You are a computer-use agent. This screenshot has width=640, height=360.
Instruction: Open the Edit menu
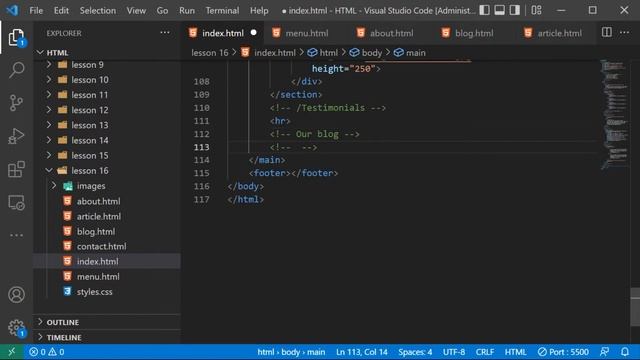(x=61, y=10)
